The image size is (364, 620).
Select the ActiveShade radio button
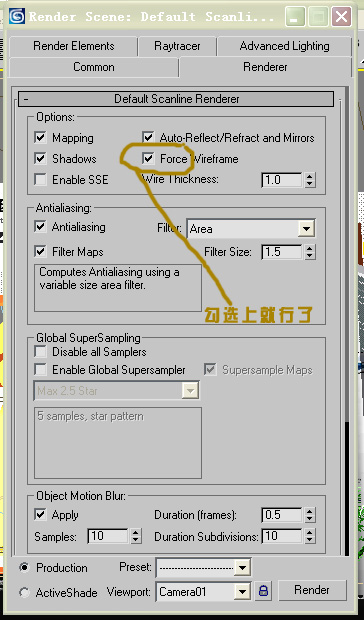[x=25, y=592]
